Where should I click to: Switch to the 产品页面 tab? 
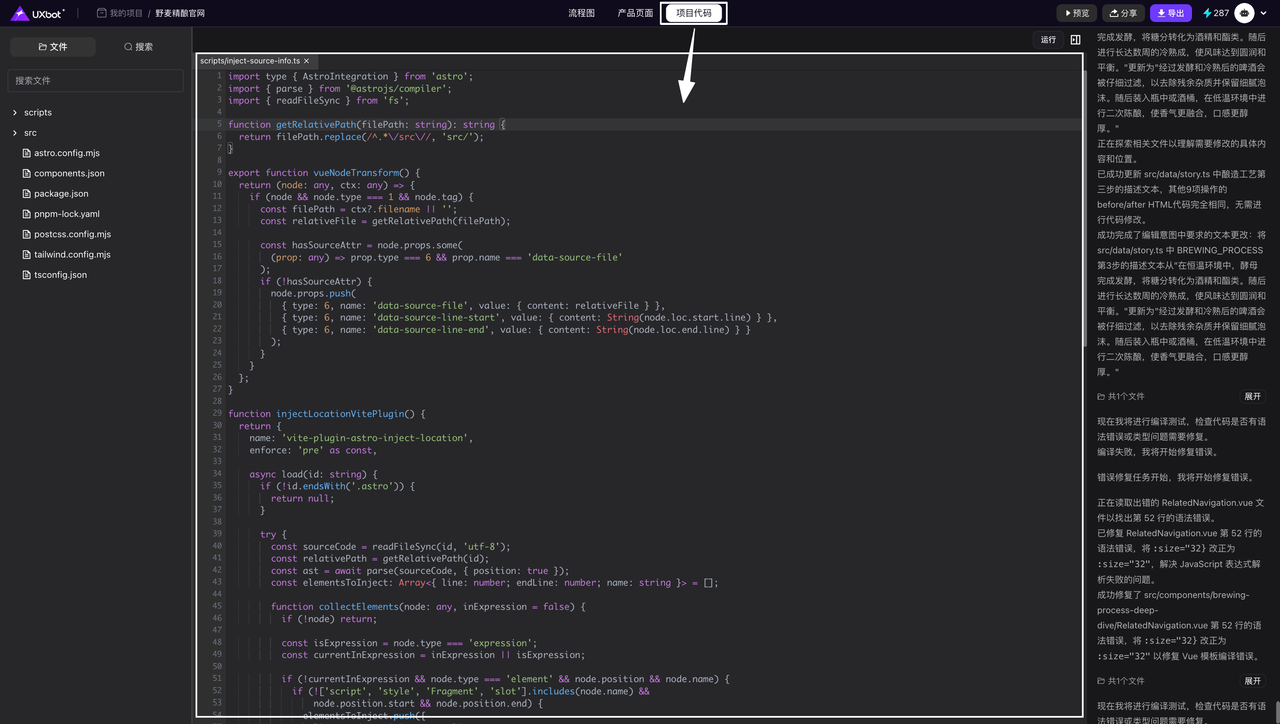(635, 13)
